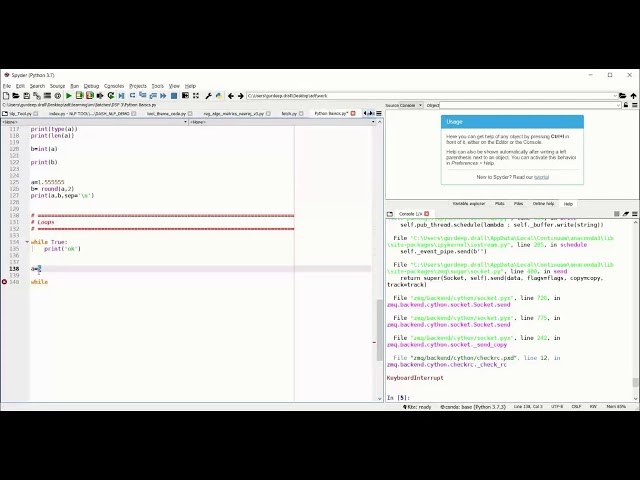This screenshot has height=480, width=640.
Task: Open the View menu
Action: click(174, 86)
